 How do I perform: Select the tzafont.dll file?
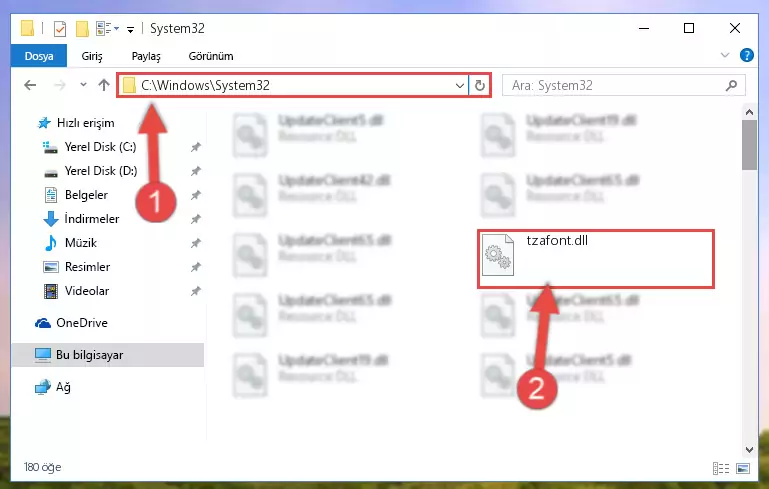coord(595,258)
